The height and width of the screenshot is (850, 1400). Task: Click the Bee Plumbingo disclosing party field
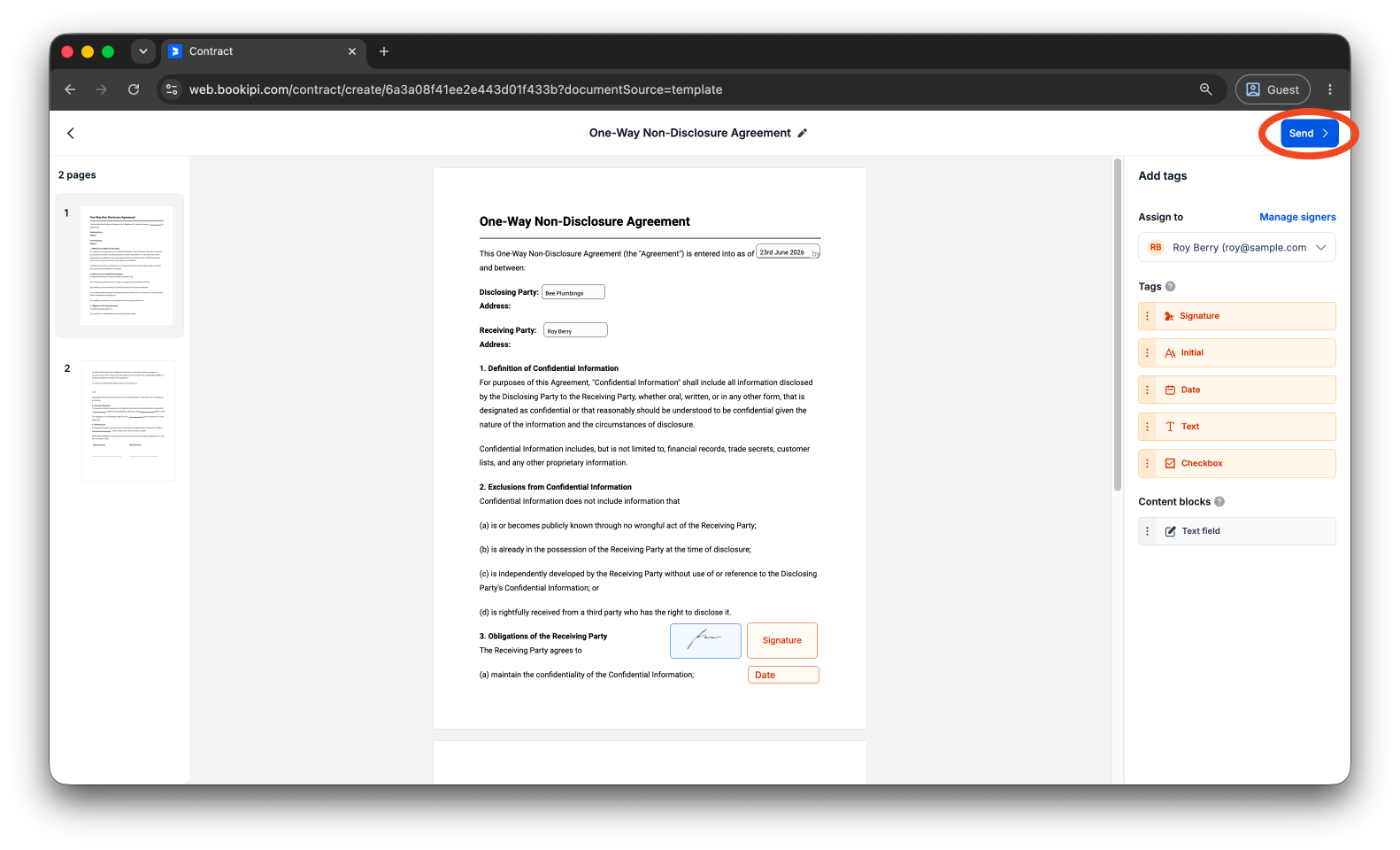573,292
